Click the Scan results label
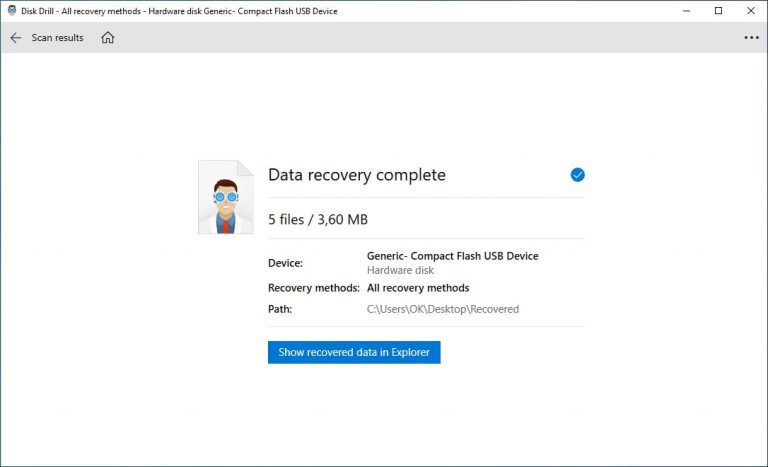The image size is (768, 467). point(57,38)
